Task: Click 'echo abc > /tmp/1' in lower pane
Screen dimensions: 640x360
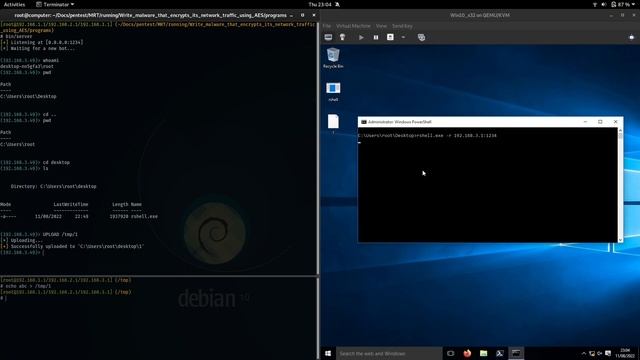Action: pyautogui.click(x=28, y=286)
